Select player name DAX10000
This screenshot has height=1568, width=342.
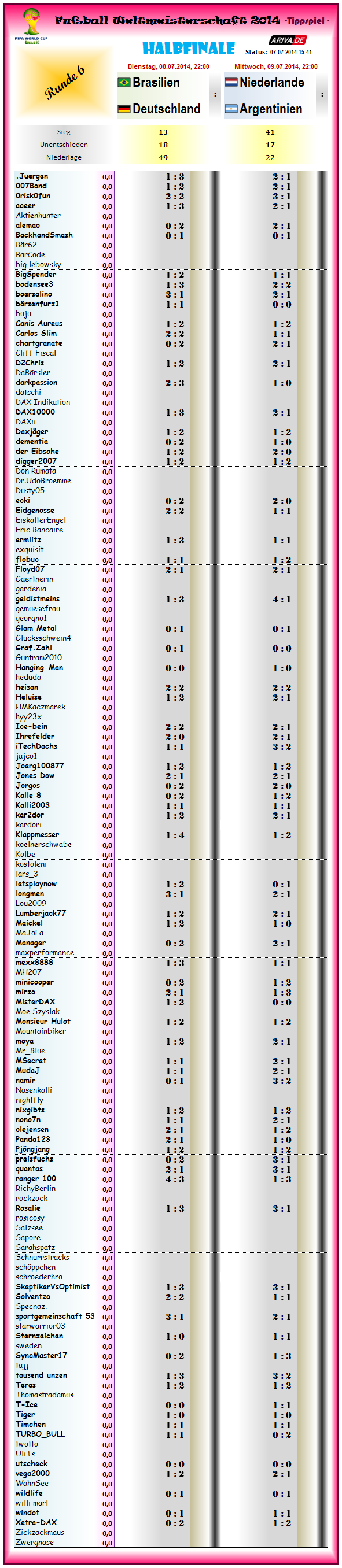[x=35, y=412]
